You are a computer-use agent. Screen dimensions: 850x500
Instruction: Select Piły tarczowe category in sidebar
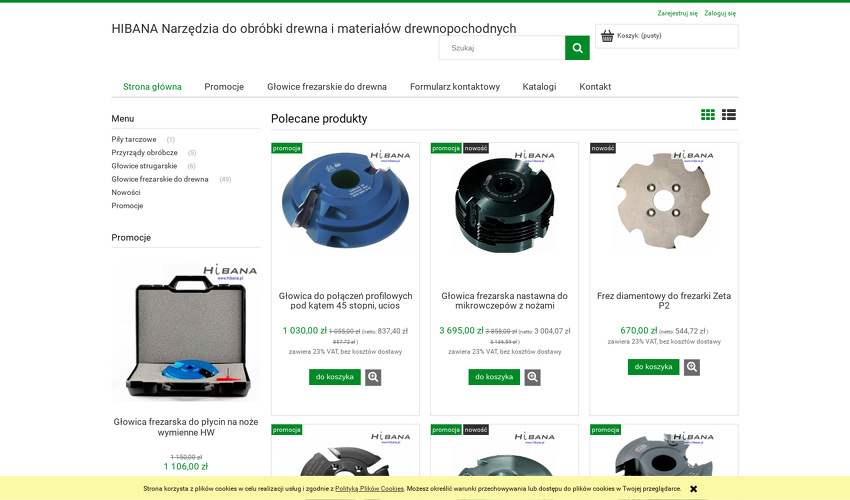tap(134, 139)
